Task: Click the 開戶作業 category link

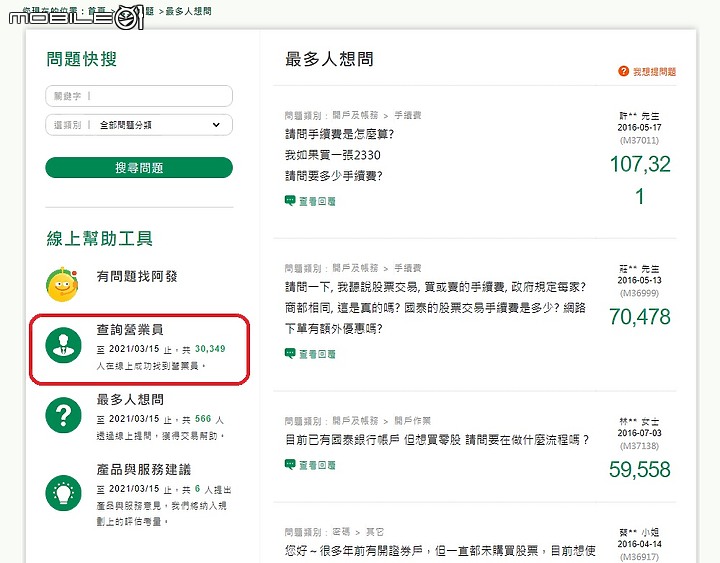Action: pyautogui.click(x=412, y=421)
